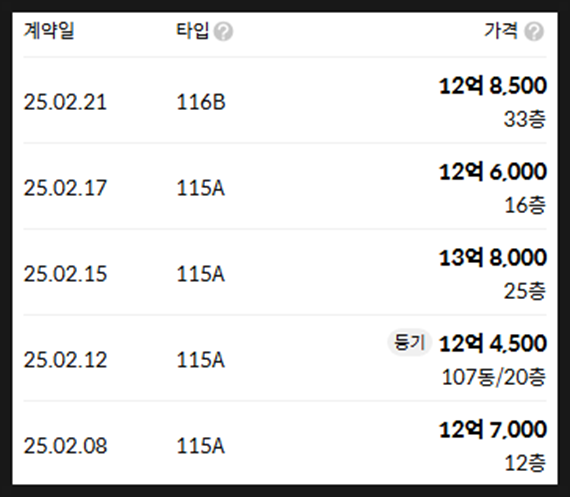The image size is (570, 497).
Task: Click the 가격 column header
Action: pyautogui.click(x=501, y=31)
